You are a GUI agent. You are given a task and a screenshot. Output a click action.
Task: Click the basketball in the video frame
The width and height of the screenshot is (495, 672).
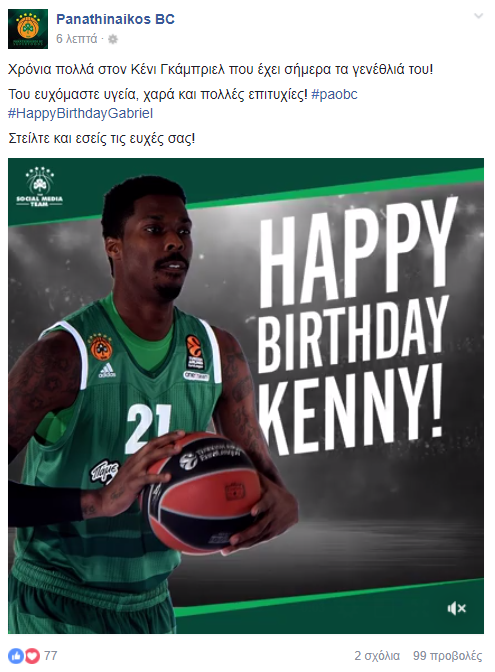pyautogui.click(x=201, y=493)
